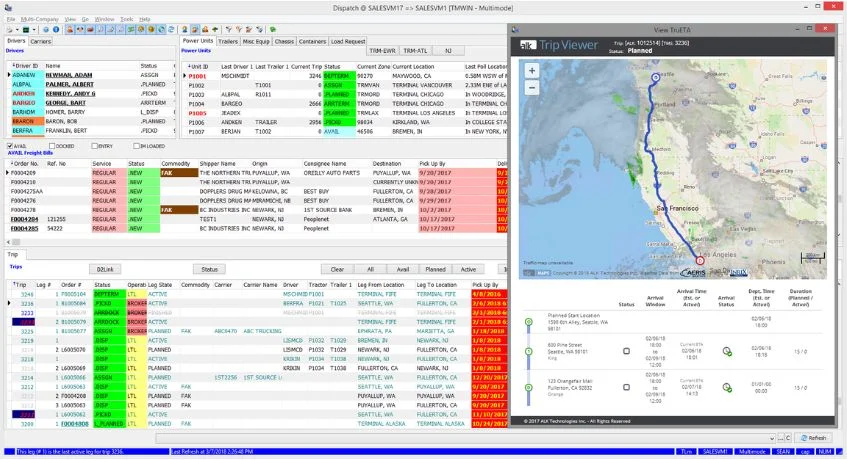Viewport: 847px width, 460px height.
Task: Open the Multi-Company menu
Action: [x=39, y=19]
